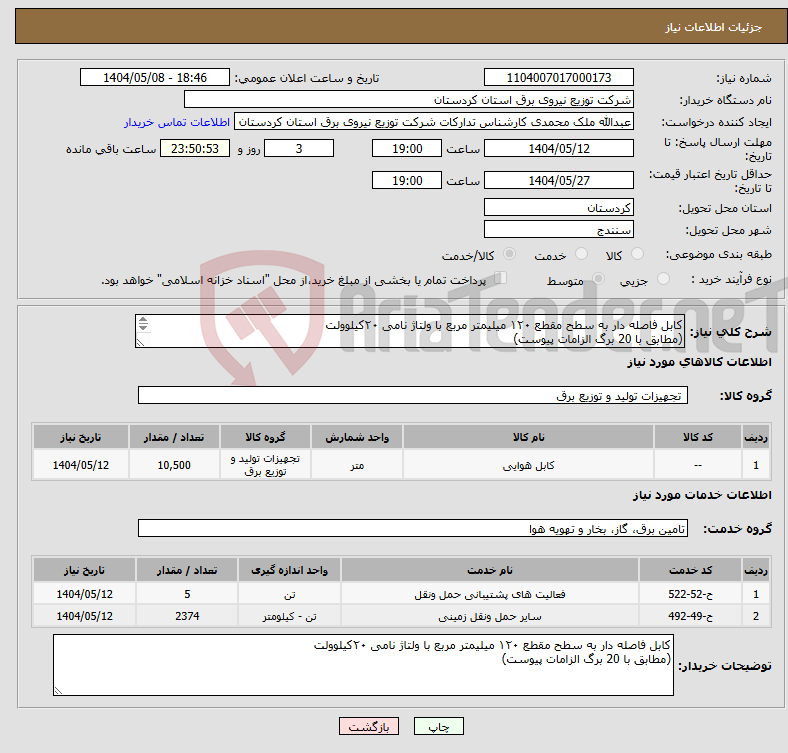Click the واحد شمارش column header

[357, 437]
